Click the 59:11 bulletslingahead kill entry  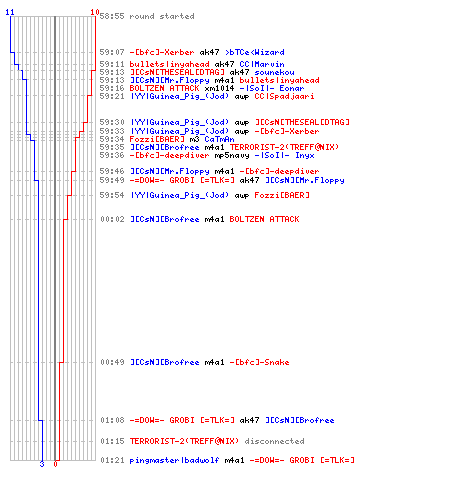(192, 64)
